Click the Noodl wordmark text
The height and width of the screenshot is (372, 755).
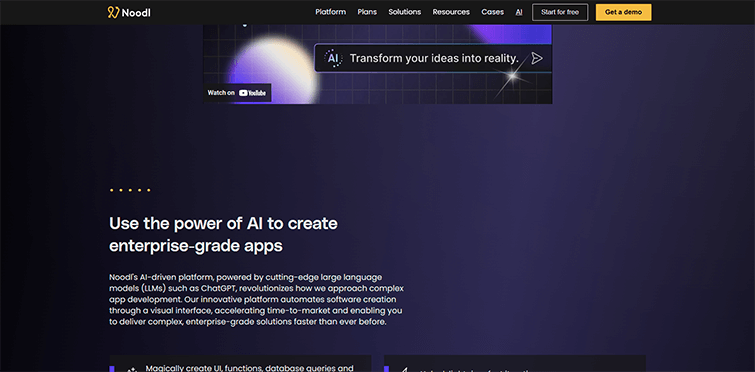coord(136,13)
